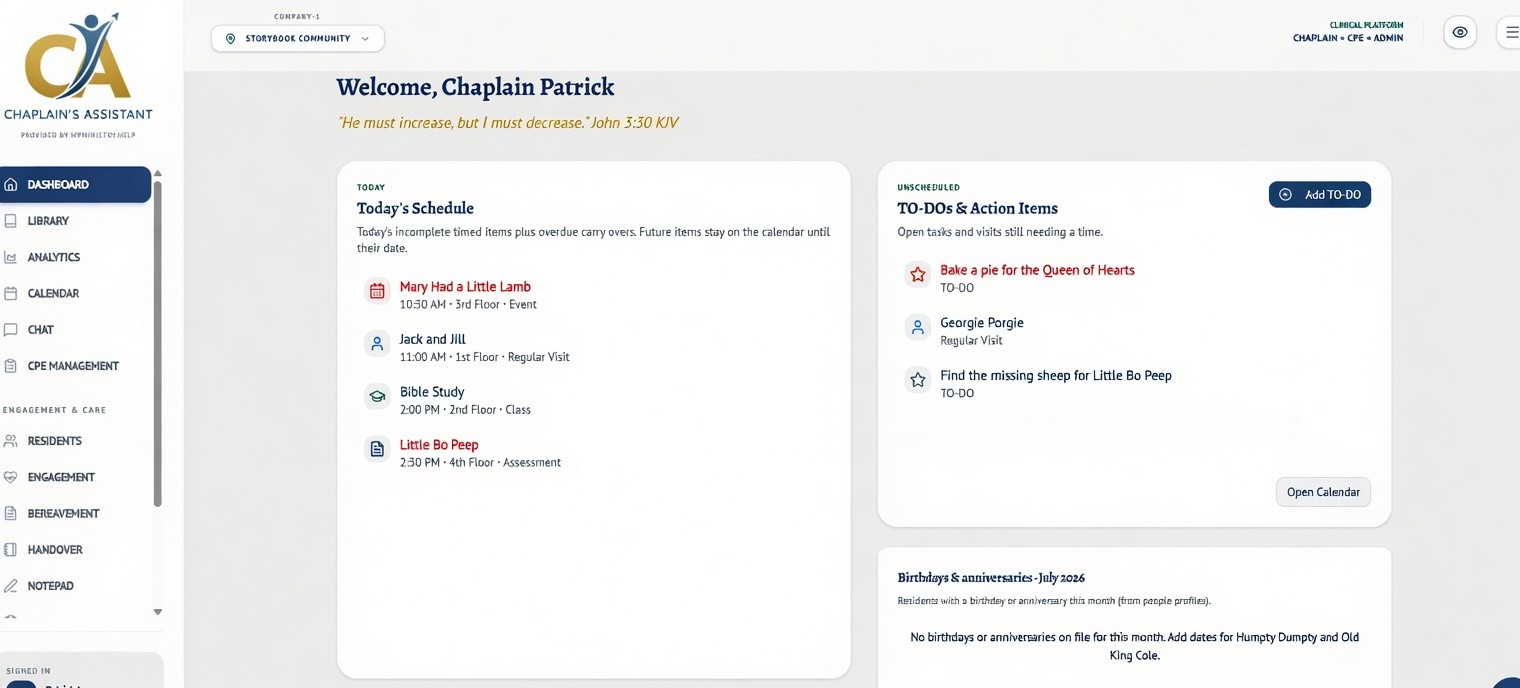The height and width of the screenshot is (688, 1520).
Task: Click the hamburger menu icon at top right
Action: coord(1510,32)
